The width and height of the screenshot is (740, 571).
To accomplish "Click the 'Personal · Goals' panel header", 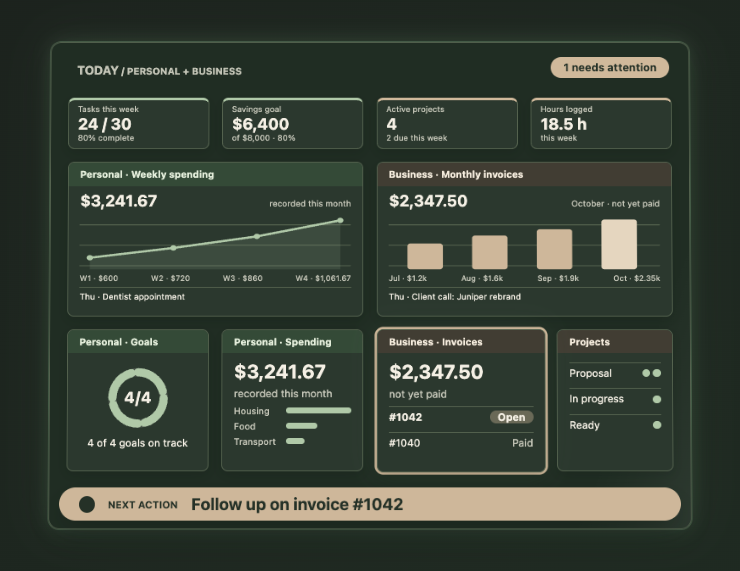I will [138, 342].
